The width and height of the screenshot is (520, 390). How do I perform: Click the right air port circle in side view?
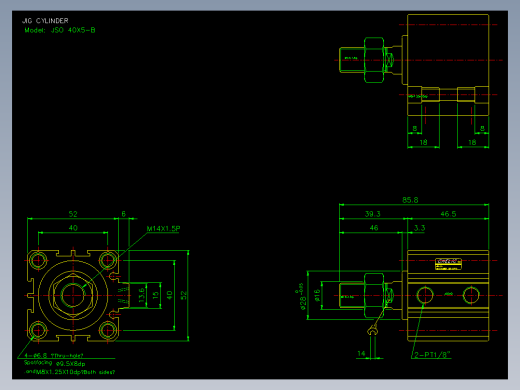(471, 295)
